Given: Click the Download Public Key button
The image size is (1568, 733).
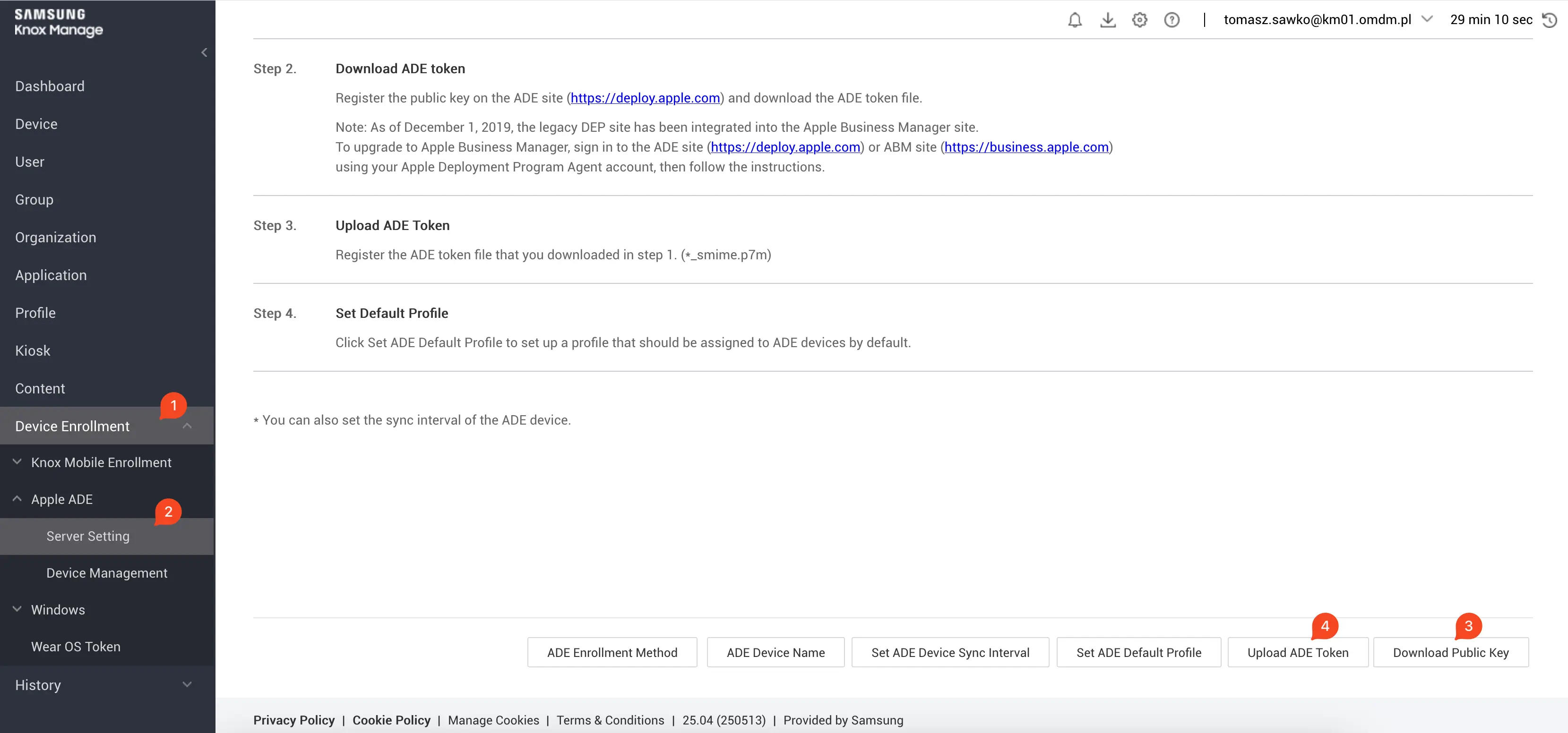Looking at the screenshot, I should pyautogui.click(x=1450, y=652).
